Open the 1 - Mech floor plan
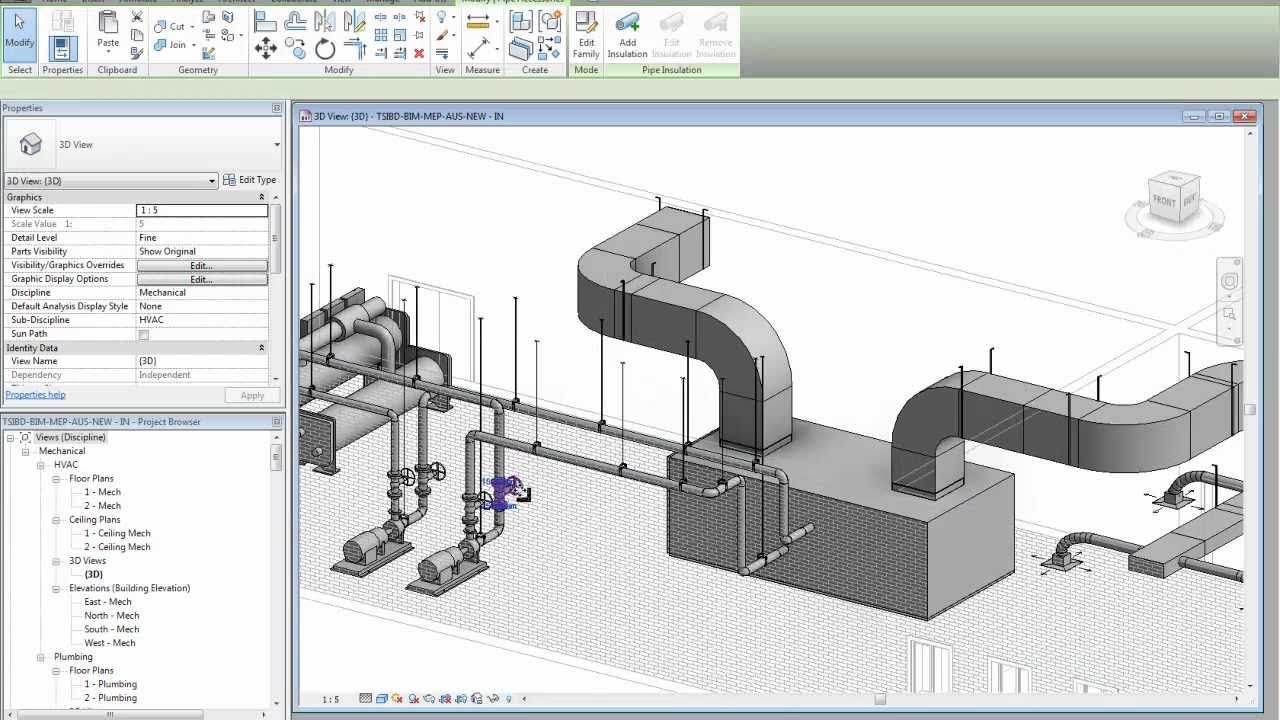Image resolution: width=1280 pixels, height=720 pixels. (102, 492)
